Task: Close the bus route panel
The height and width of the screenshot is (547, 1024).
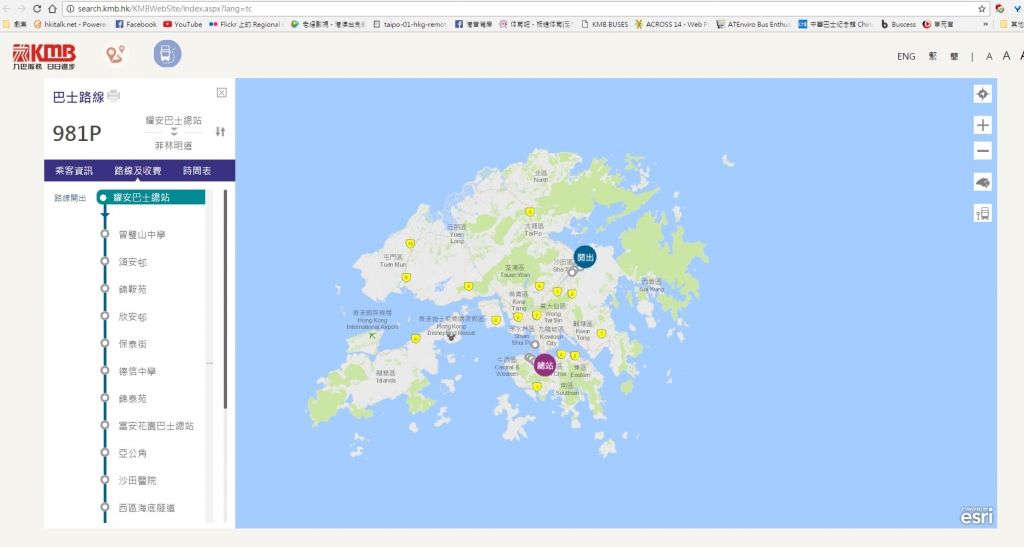Action: pos(222,93)
